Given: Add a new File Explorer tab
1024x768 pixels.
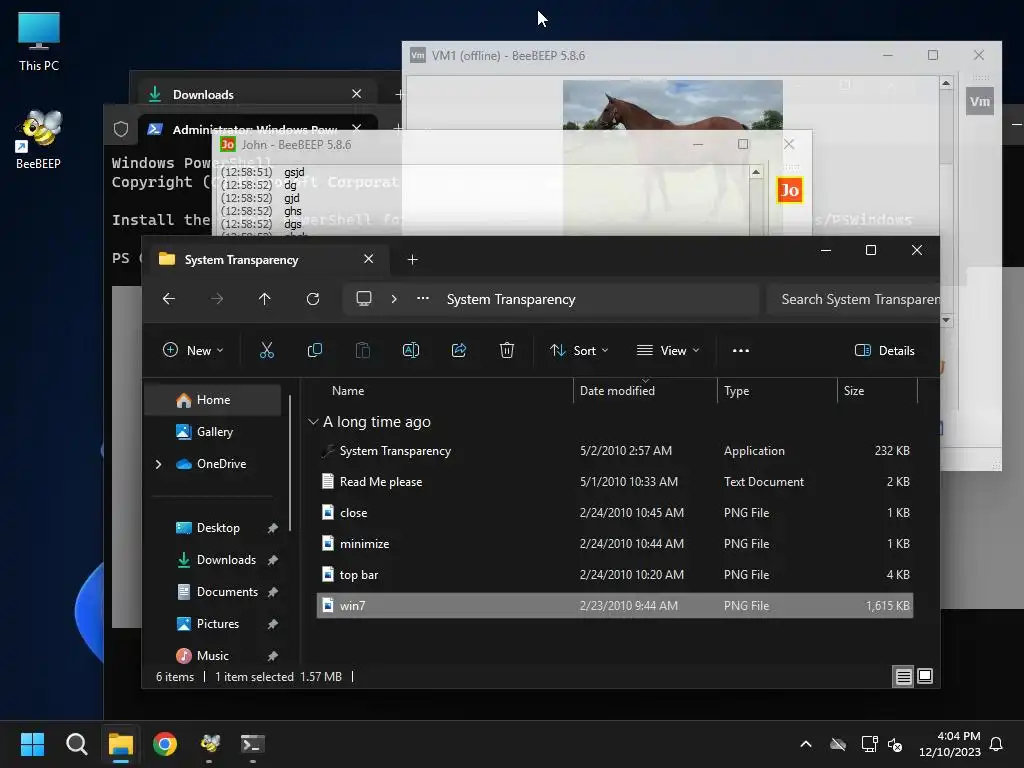Looking at the screenshot, I should 412,260.
